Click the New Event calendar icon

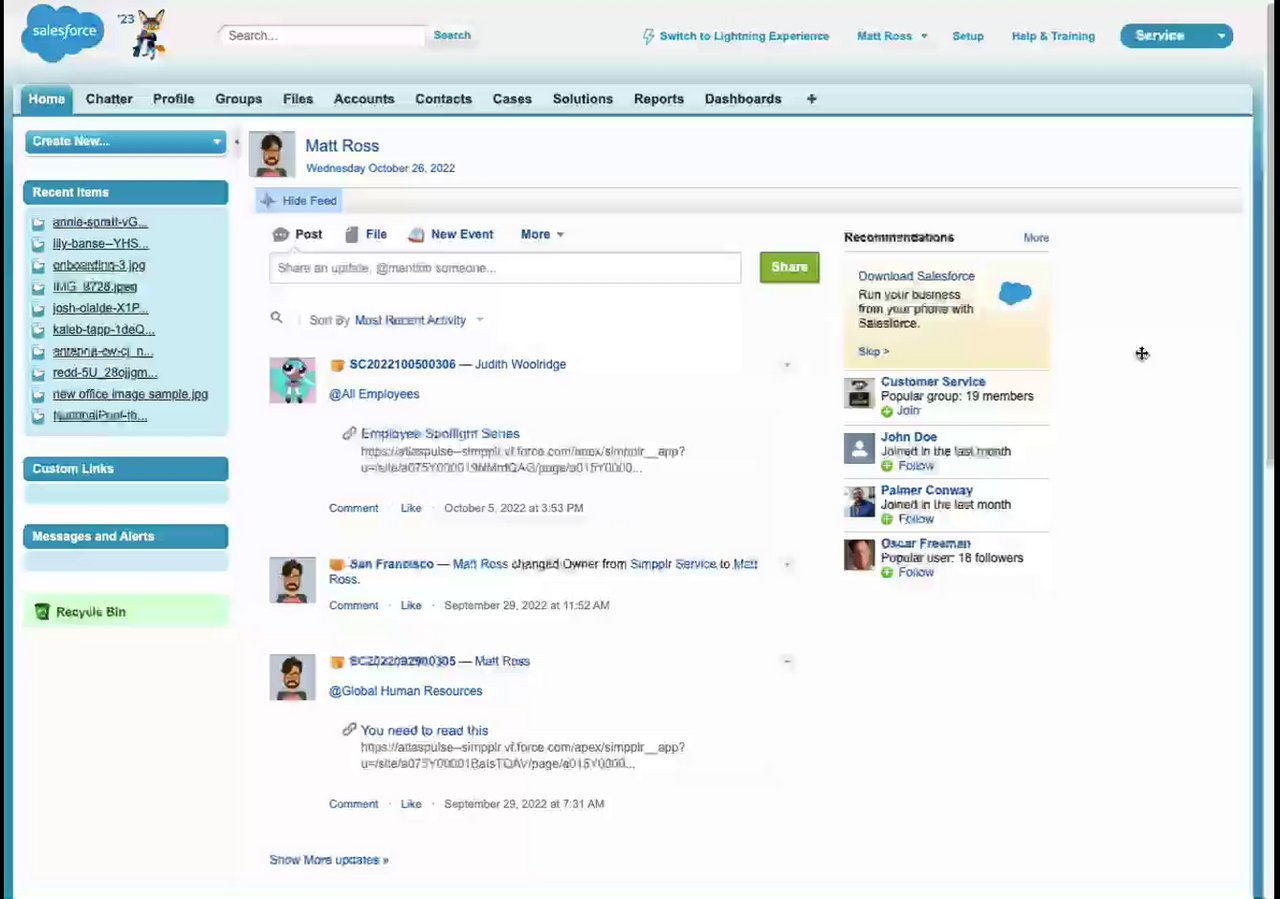click(416, 234)
